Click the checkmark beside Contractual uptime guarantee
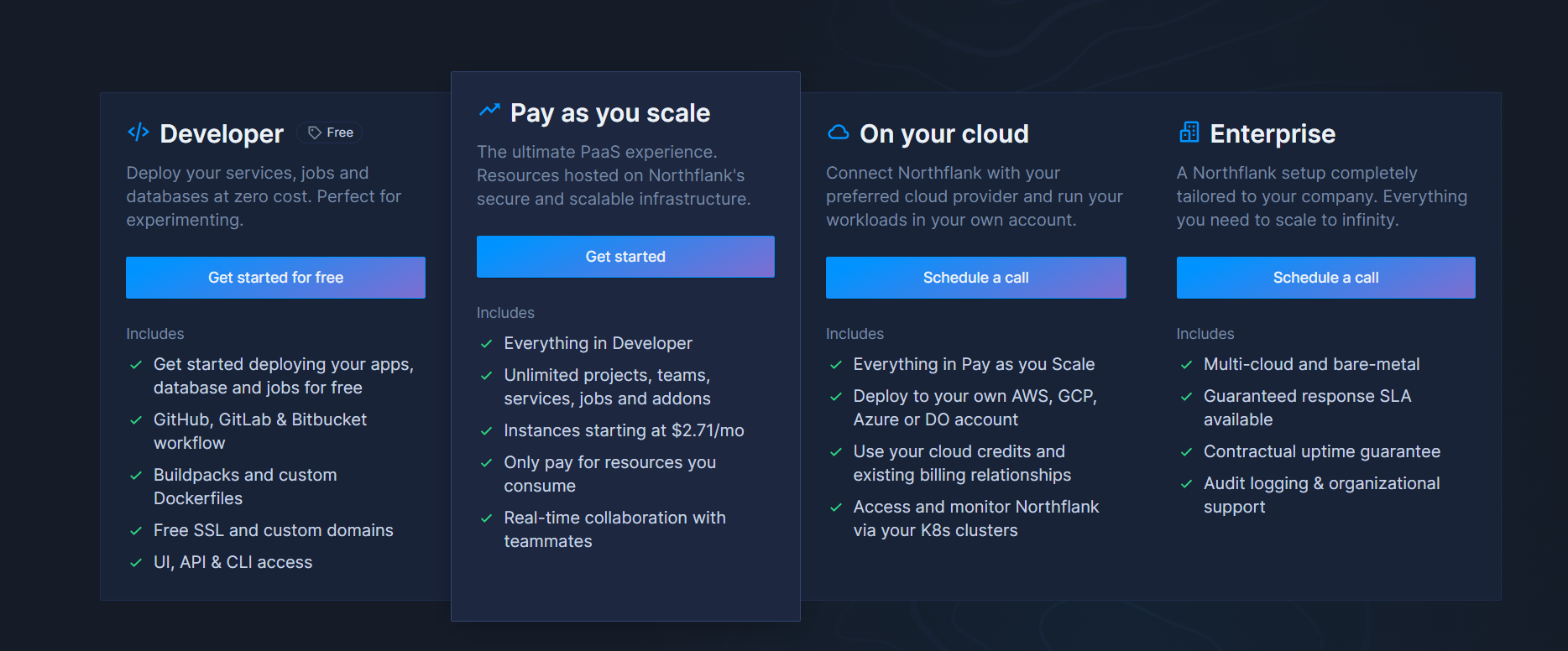This screenshot has width=1568, height=651. [x=1186, y=452]
